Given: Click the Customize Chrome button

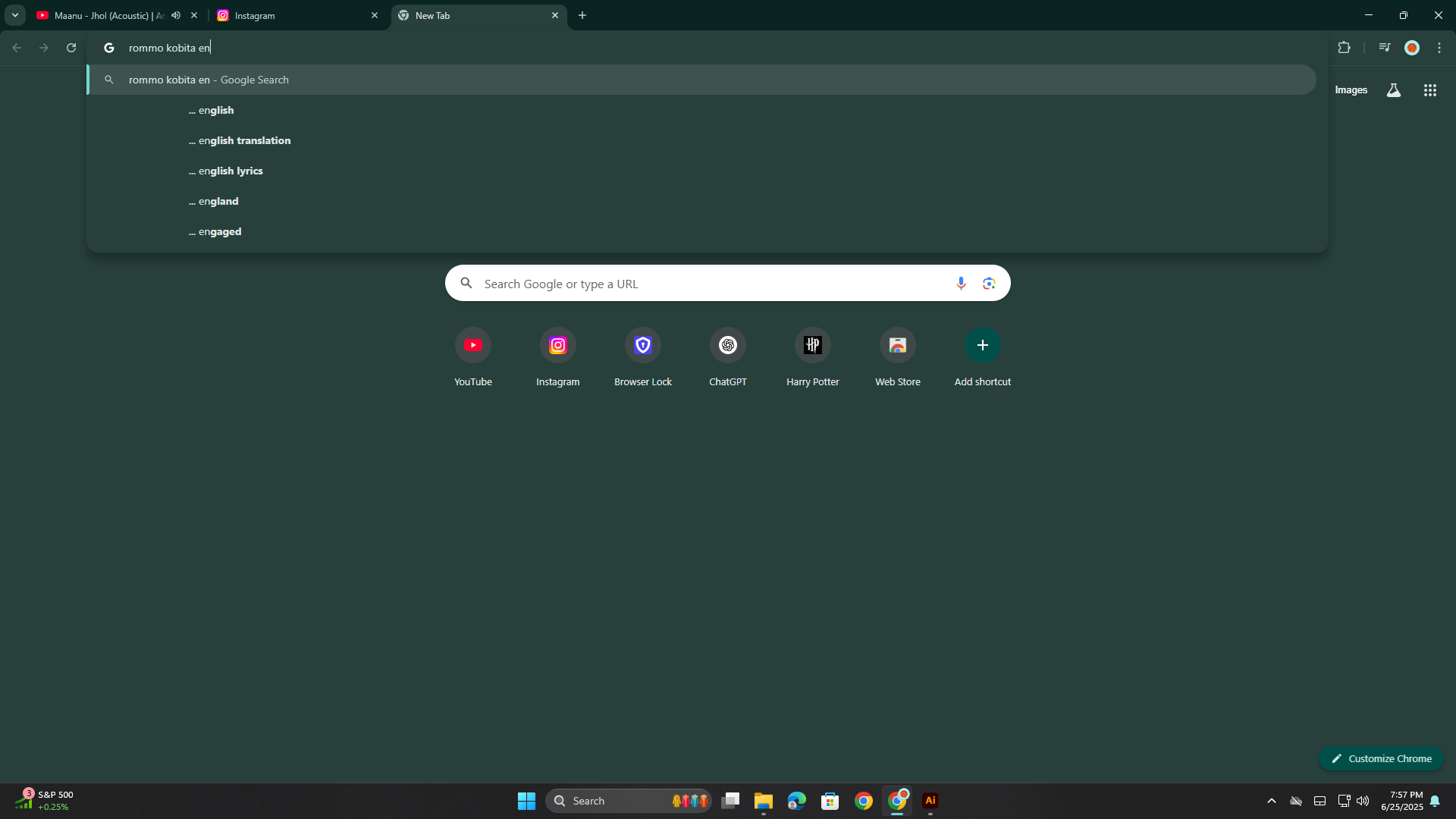Looking at the screenshot, I should coord(1382,758).
